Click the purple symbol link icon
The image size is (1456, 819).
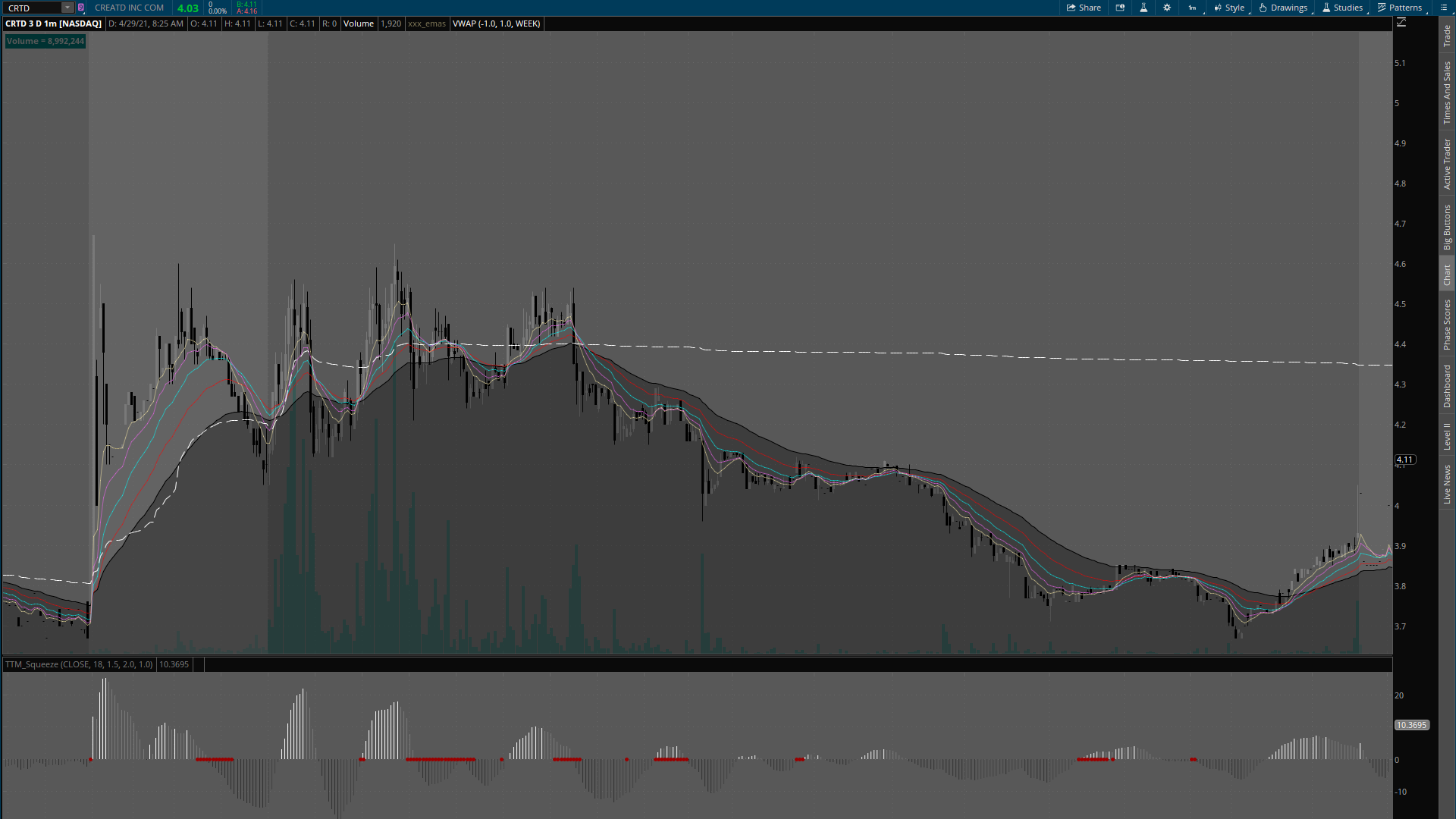[x=81, y=8]
